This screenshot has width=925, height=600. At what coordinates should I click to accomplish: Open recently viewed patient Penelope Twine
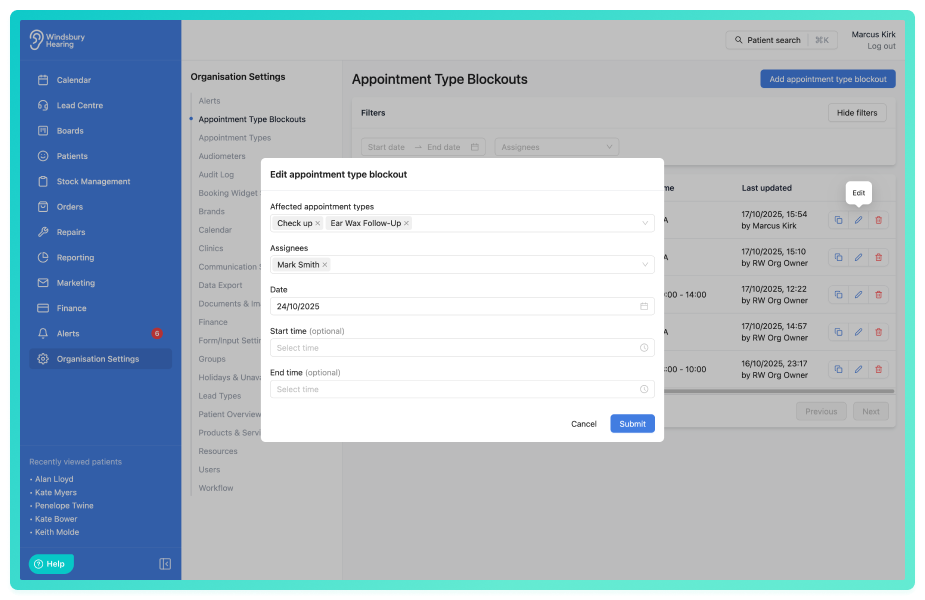pos(64,506)
